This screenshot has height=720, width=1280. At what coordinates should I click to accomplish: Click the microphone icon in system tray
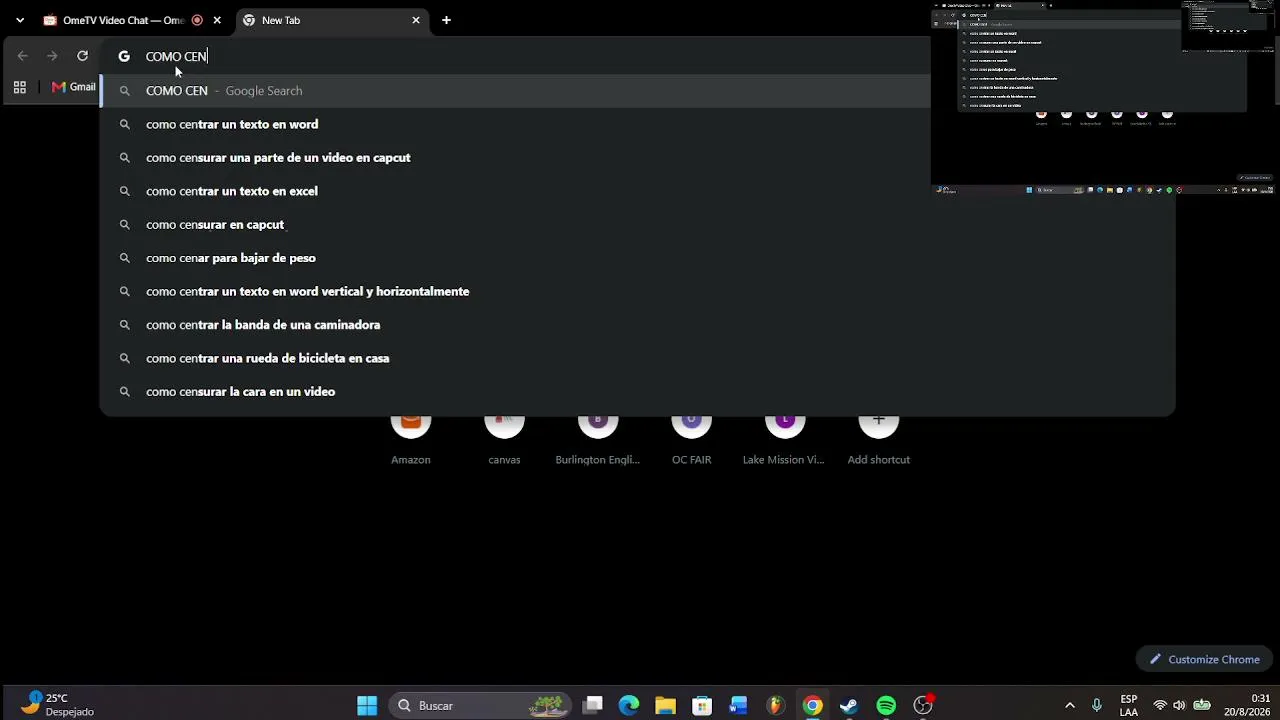tap(1097, 706)
